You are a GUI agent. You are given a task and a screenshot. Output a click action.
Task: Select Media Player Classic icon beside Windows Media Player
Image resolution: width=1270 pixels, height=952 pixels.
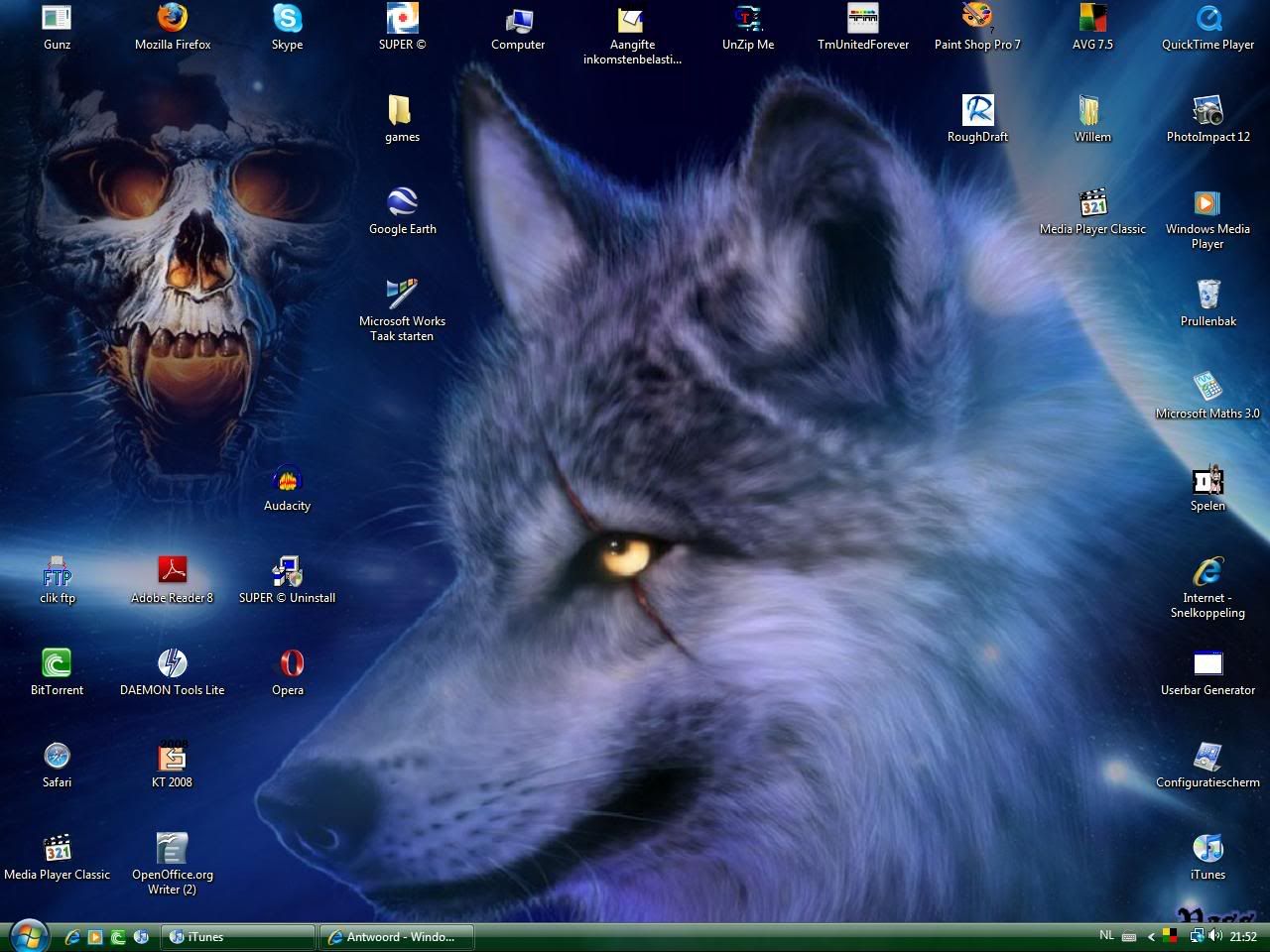[1092, 211]
